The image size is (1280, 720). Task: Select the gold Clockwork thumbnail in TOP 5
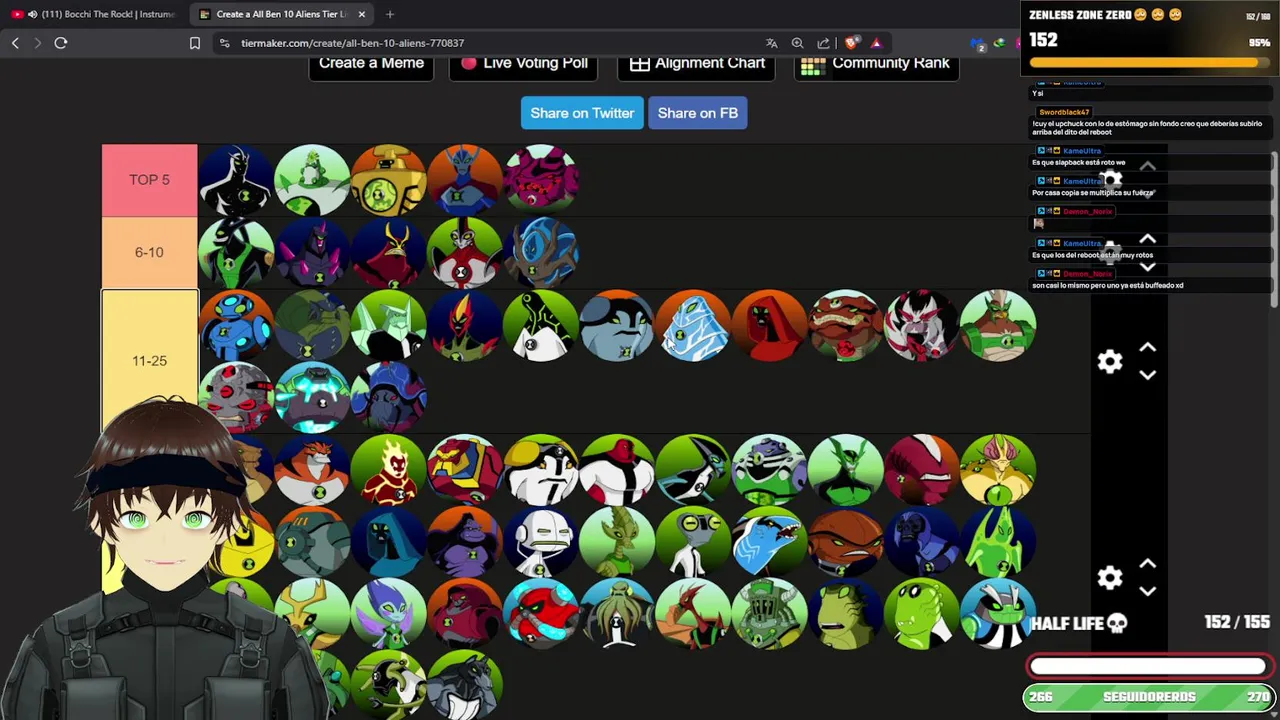388,180
